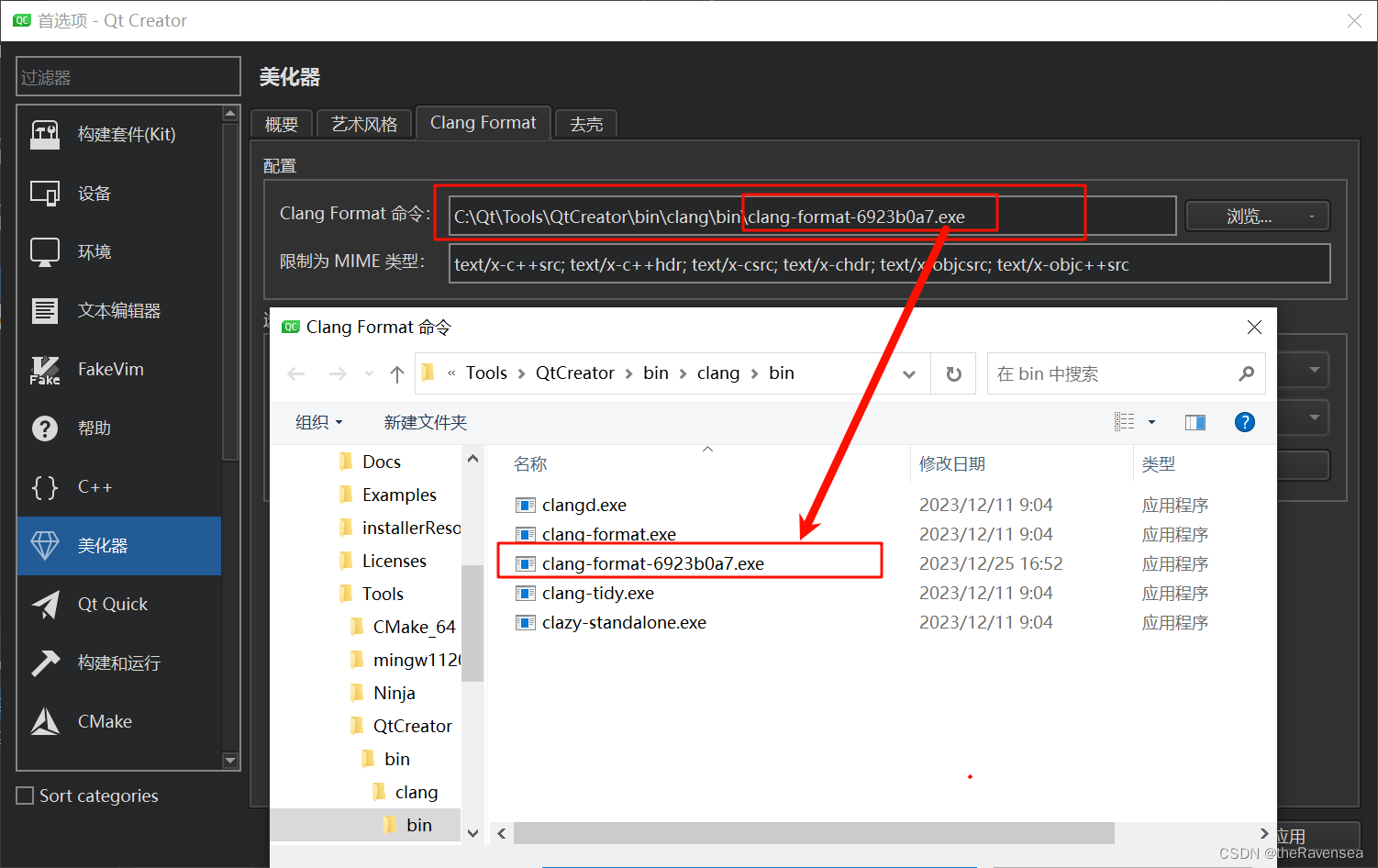Switch to the 艺术风格 tab
The image size is (1378, 868).
tap(364, 124)
